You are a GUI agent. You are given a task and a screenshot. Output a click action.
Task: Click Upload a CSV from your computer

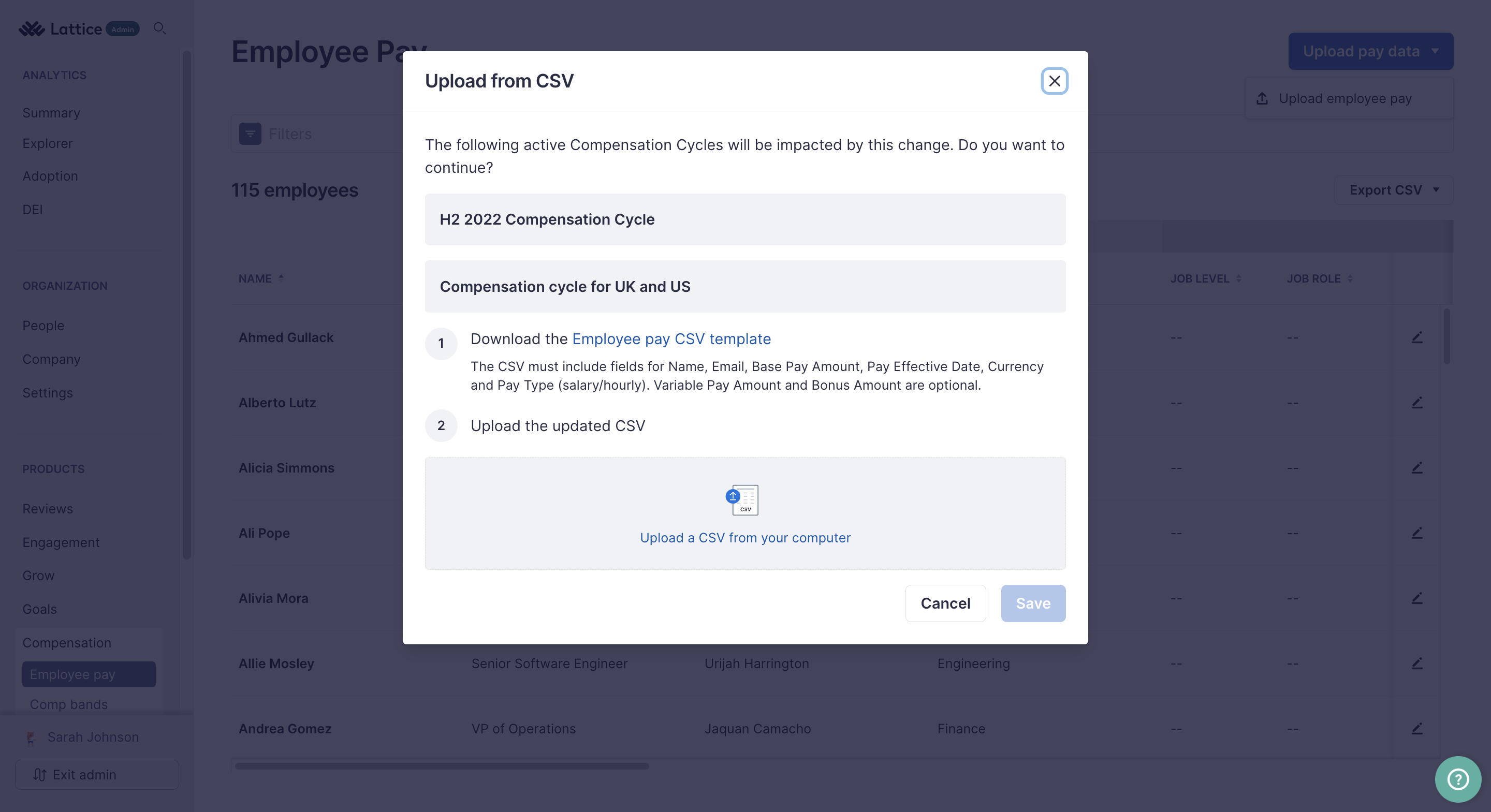745,538
